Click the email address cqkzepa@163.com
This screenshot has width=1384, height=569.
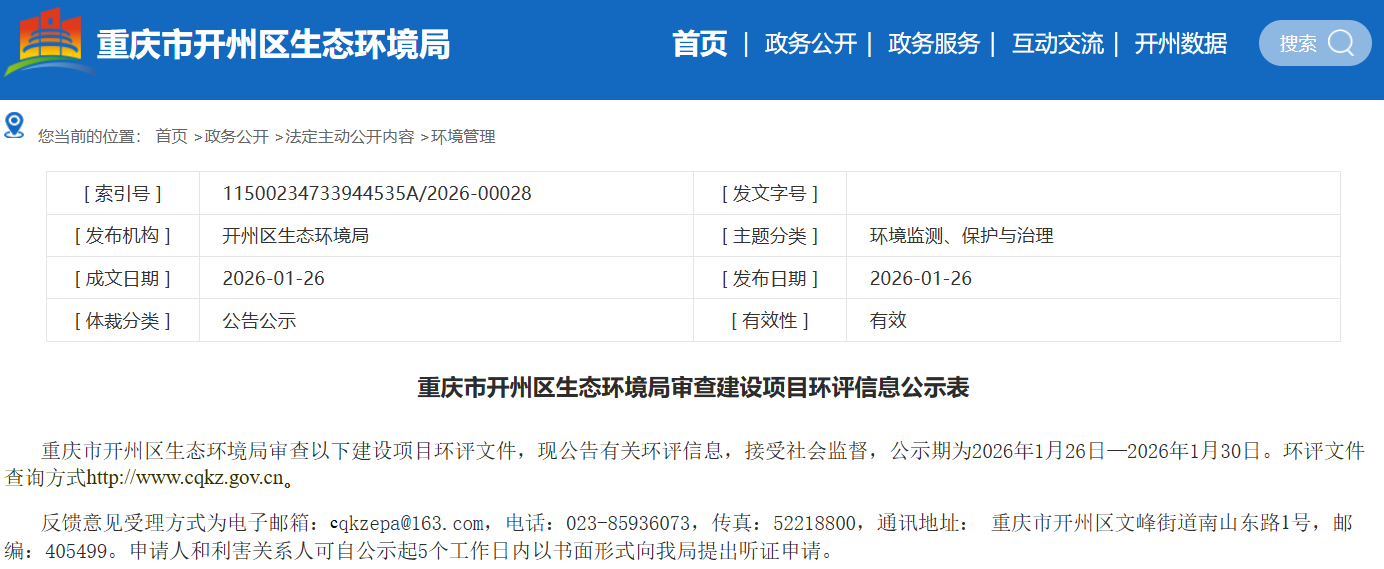[x=406, y=523]
